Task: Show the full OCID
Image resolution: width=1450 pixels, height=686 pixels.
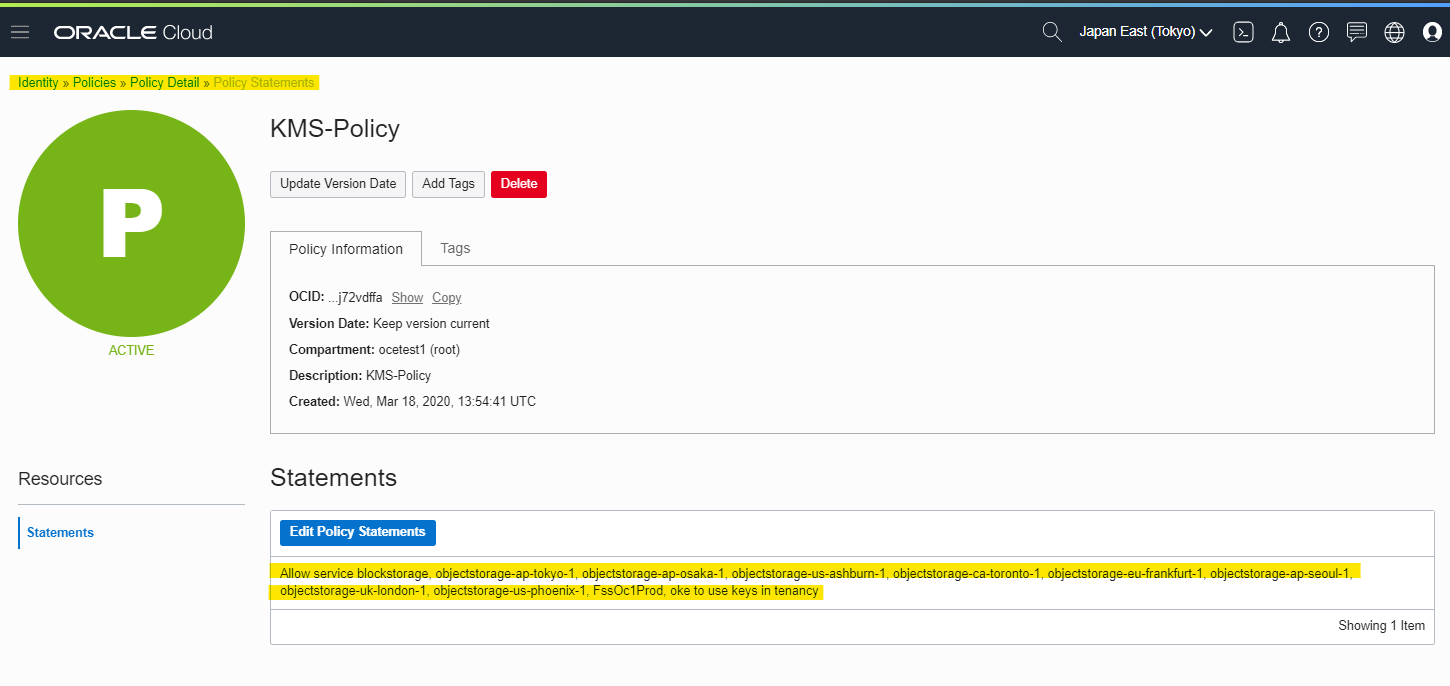Action: (407, 297)
